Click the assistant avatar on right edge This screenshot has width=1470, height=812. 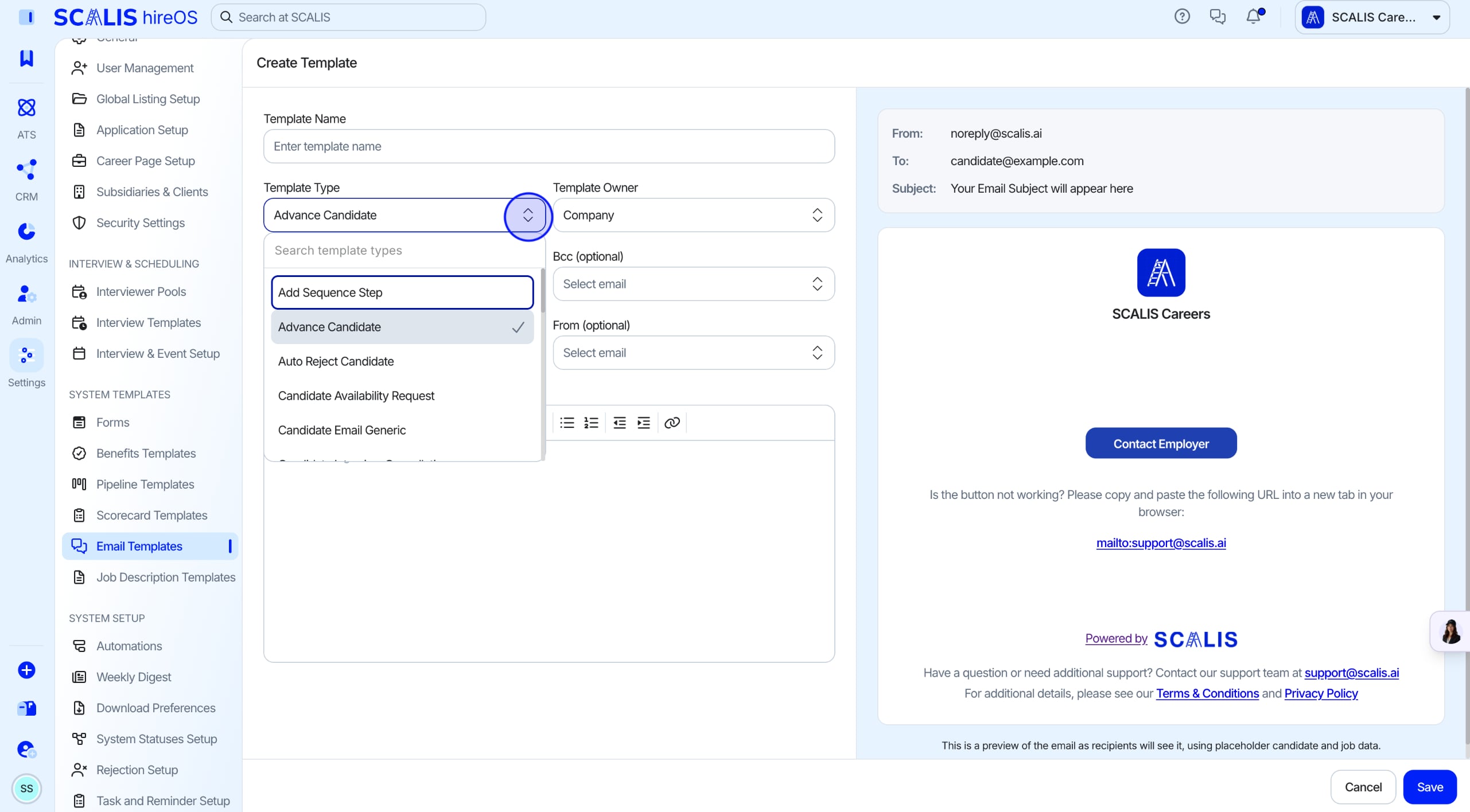pyautogui.click(x=1450, y=631)
